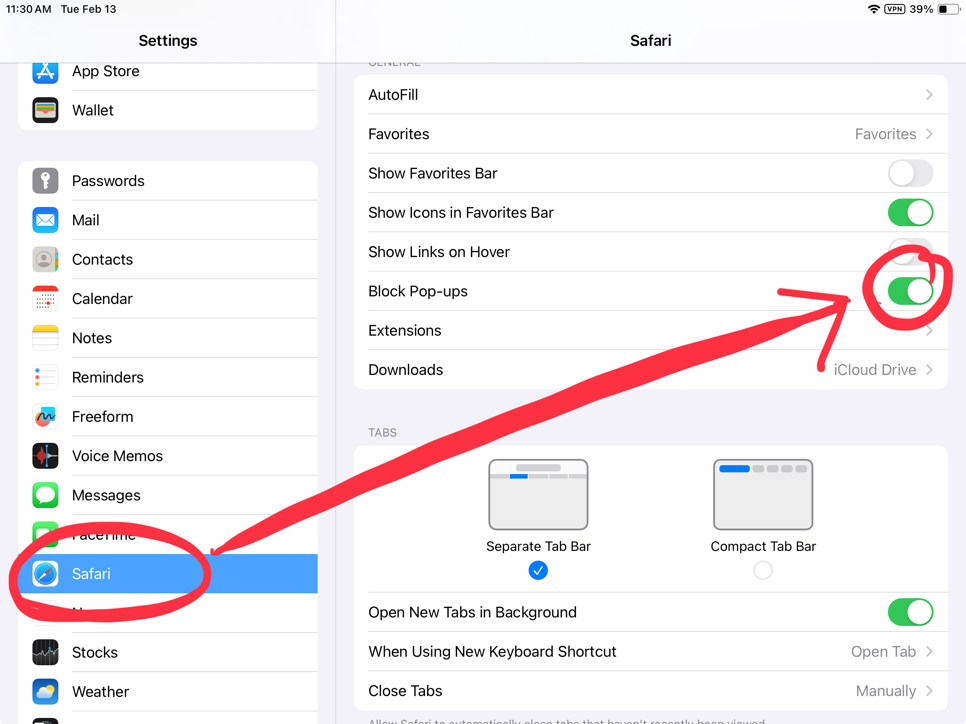This screenshot has width=966, height=724.
Task: Tap the 'Notes' label in sidebar
Action: 92,338
